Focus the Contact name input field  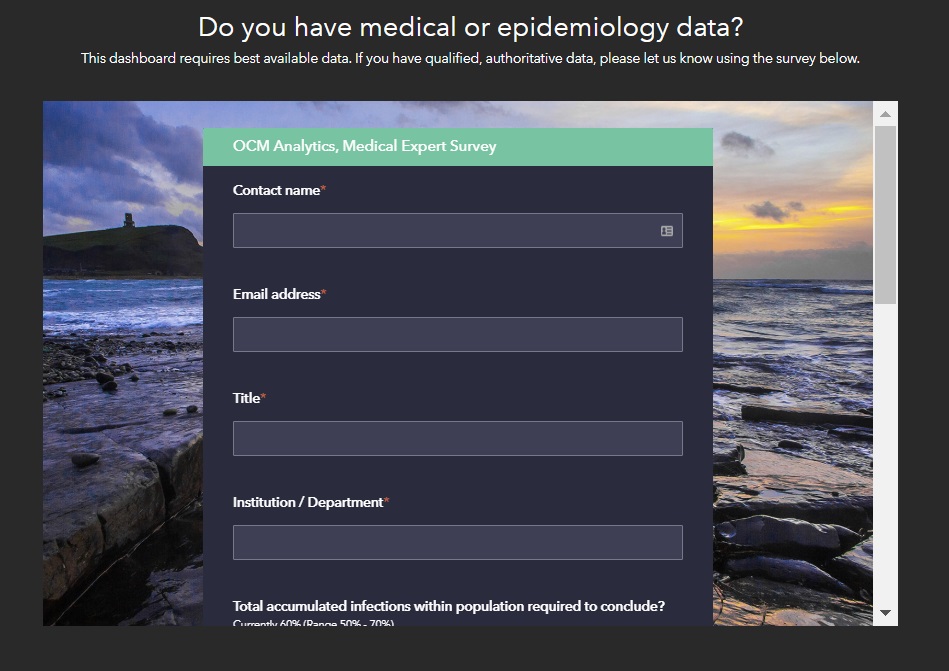tap(458, 231)
